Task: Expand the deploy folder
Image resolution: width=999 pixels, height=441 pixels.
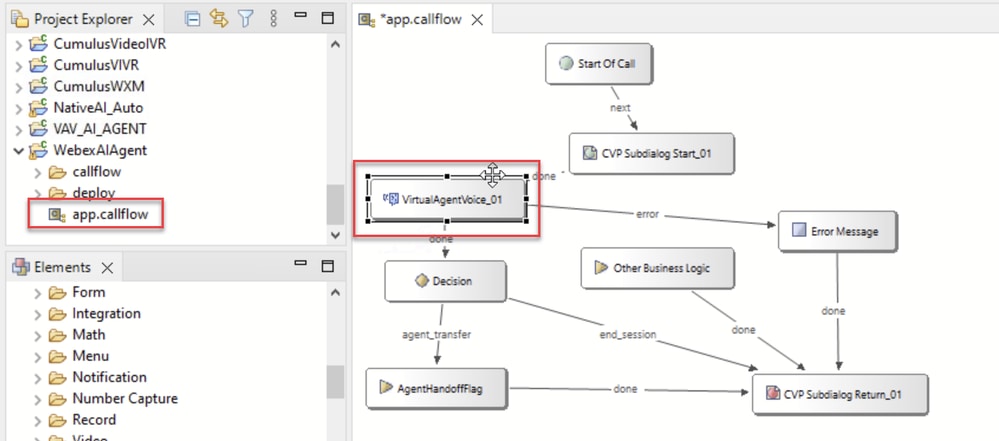Action: [38, 193]
